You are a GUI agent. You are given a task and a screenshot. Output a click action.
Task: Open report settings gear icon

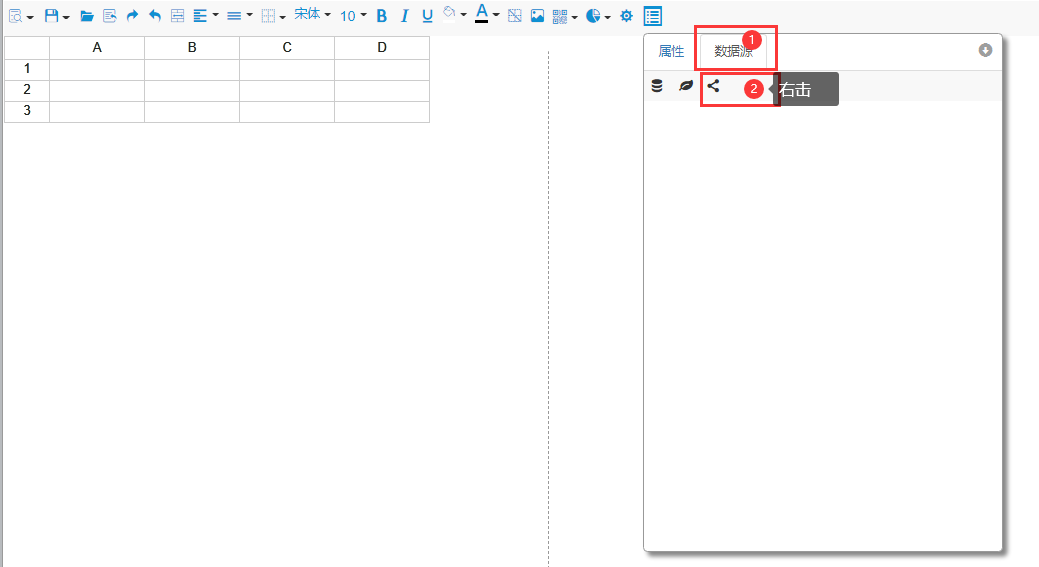(x=626, y=16)
